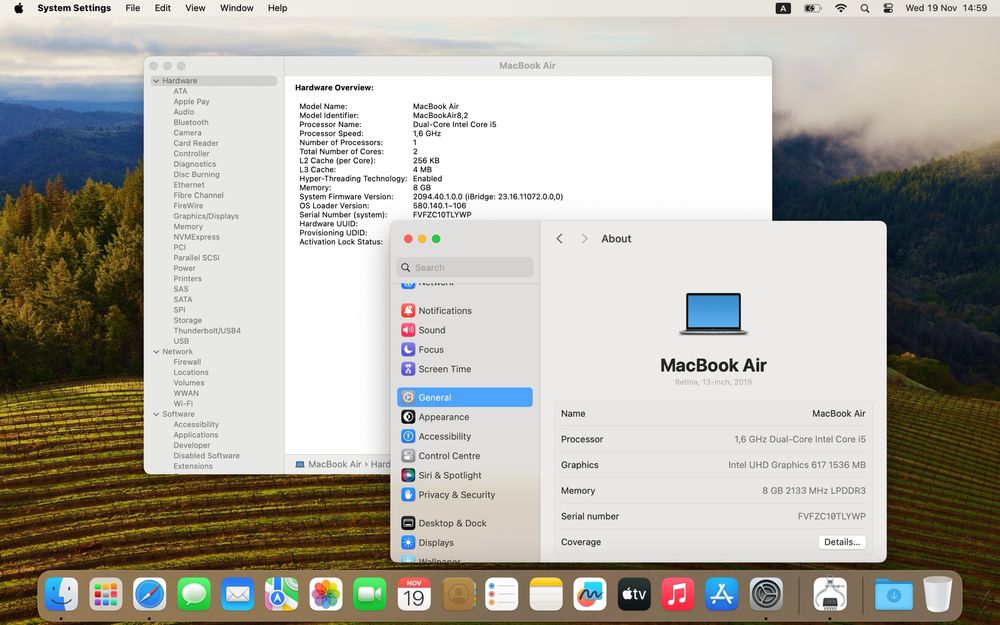Viewport: 1000px width, 625px height.
Task: Open Contacts from the Dock
Action: [458, 594]
